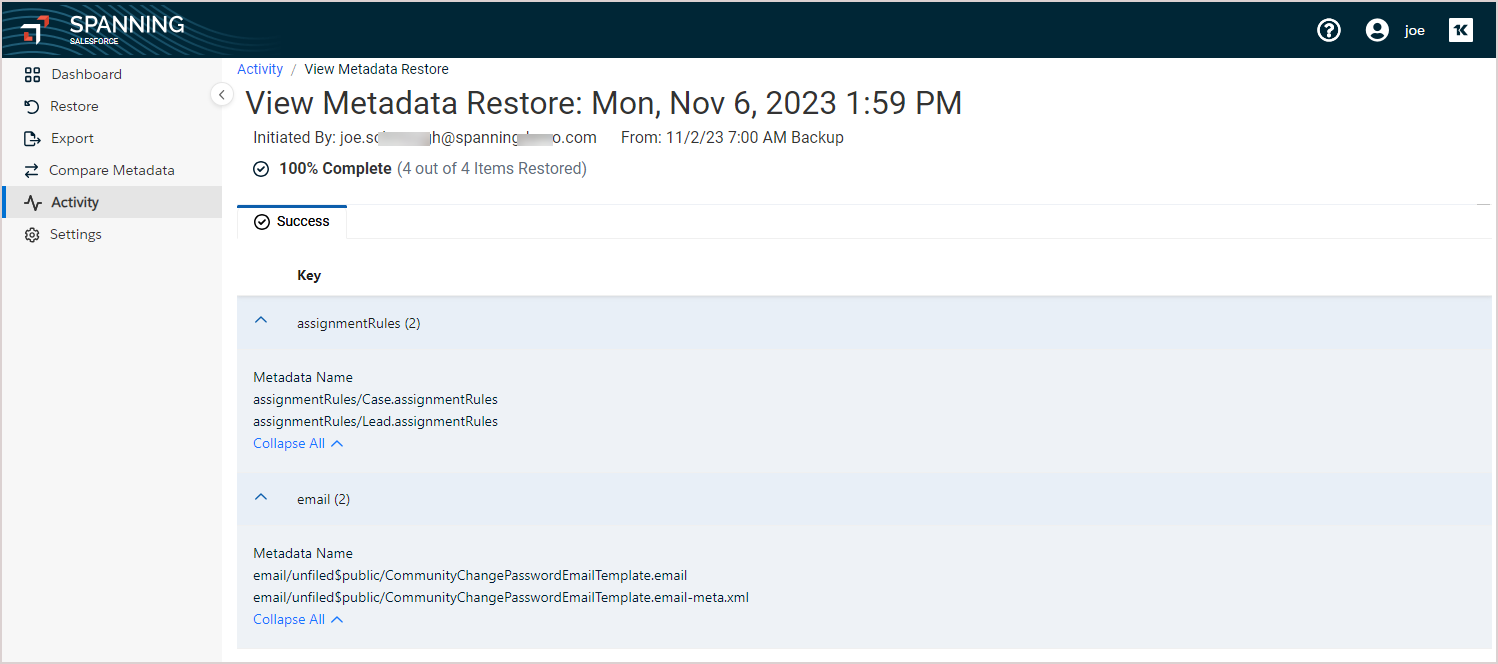Collapse the assignmentRules (2) row chevron
This screenshot has height=664, width=1498.
tap(261, 322)
